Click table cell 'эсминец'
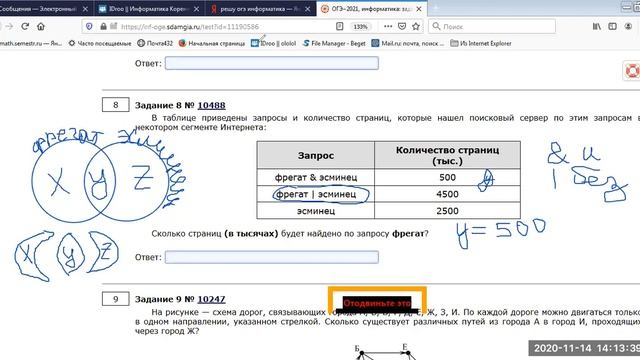Viewport: 640px width, 360px height. pos(316,211)
